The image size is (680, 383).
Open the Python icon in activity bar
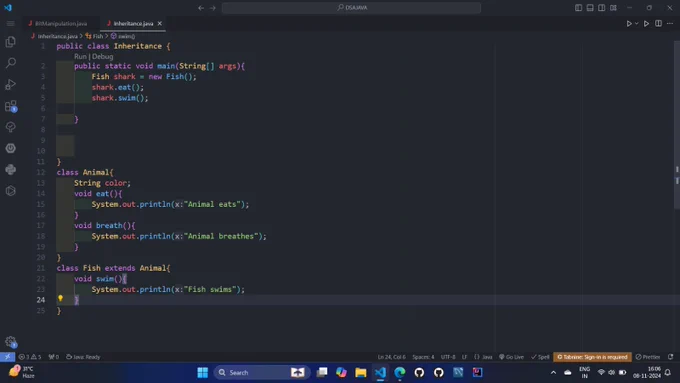point(10,170)
